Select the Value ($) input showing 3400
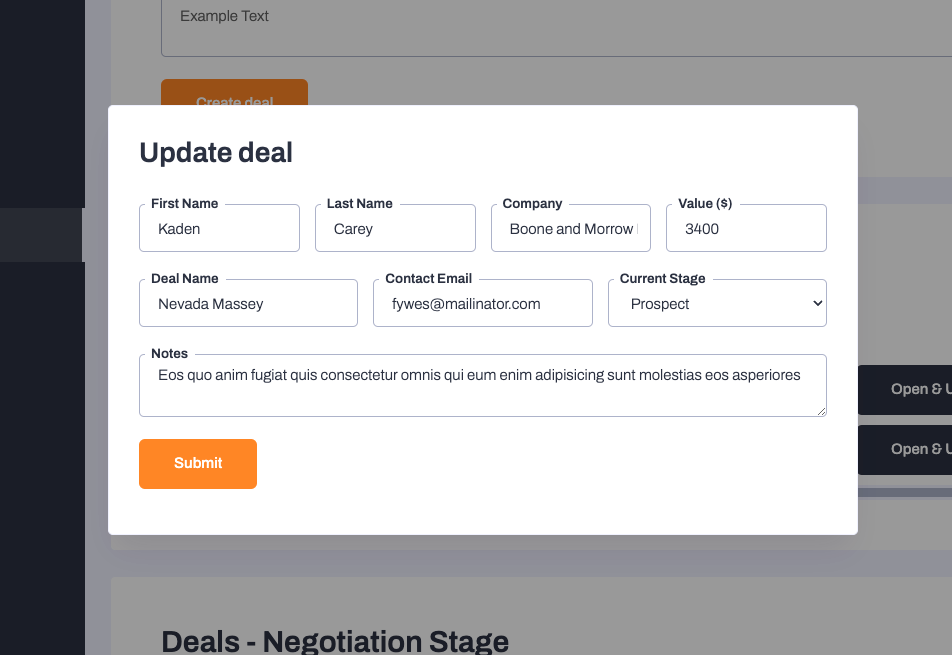Screen dimensions: 952x655 click(x=746, y=229)
